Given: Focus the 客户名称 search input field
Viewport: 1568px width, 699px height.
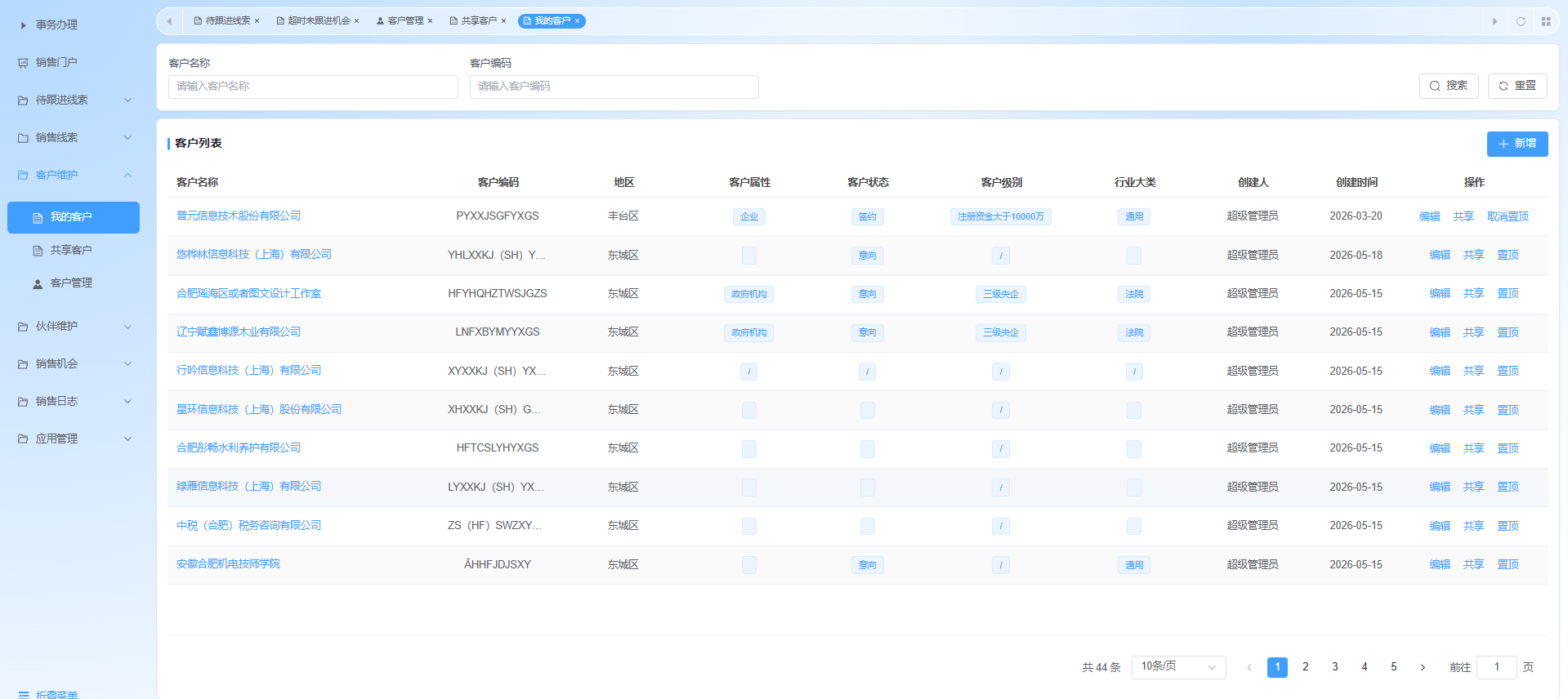Looking at the screenshot, I should point(313,87).
